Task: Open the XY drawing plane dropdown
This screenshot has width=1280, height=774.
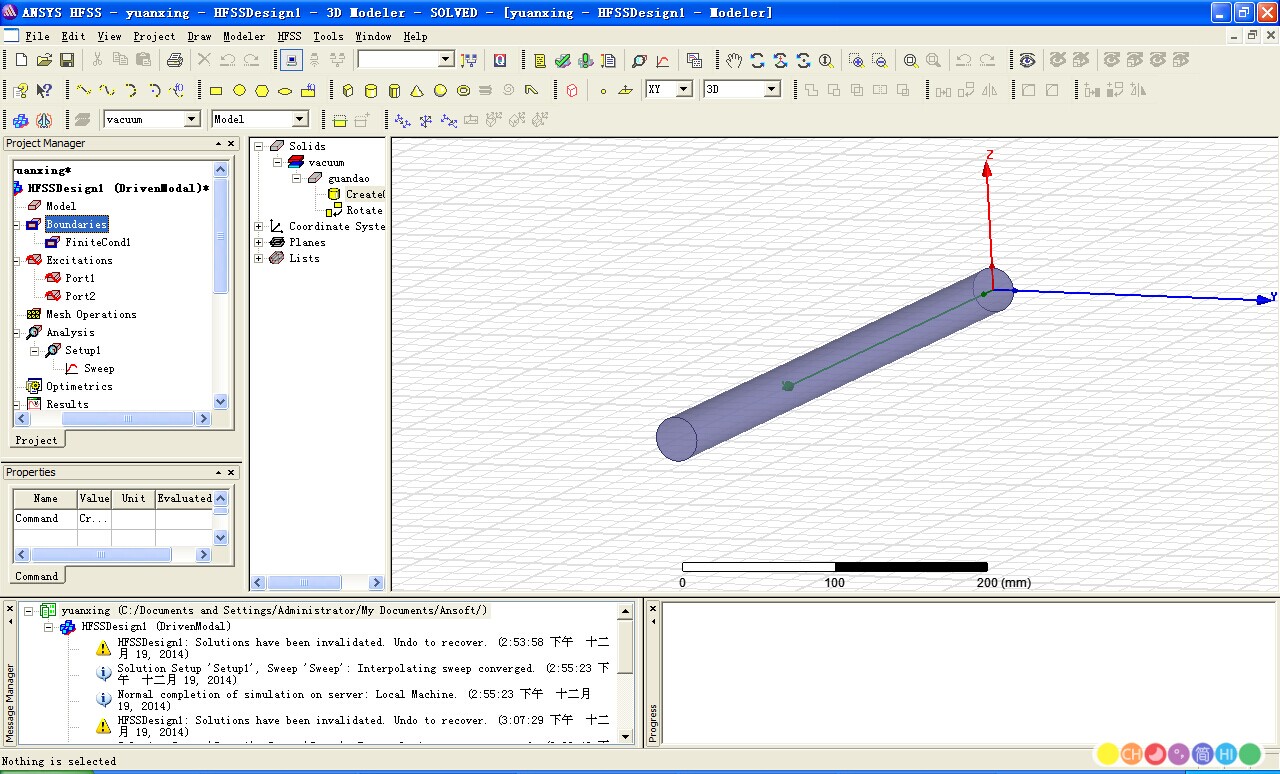Action: click(x=684, y=89)
